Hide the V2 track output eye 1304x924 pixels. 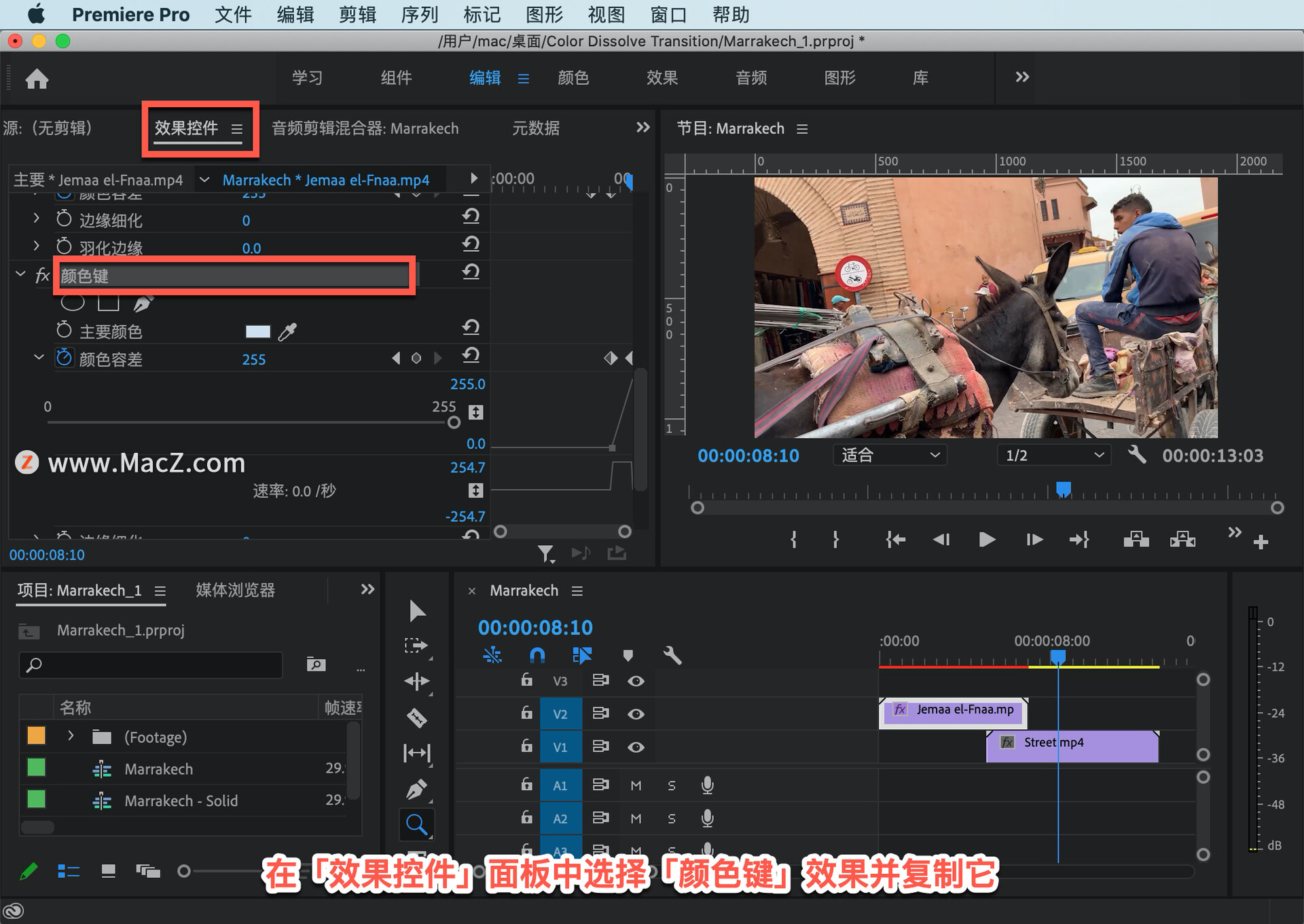point(636,714)
